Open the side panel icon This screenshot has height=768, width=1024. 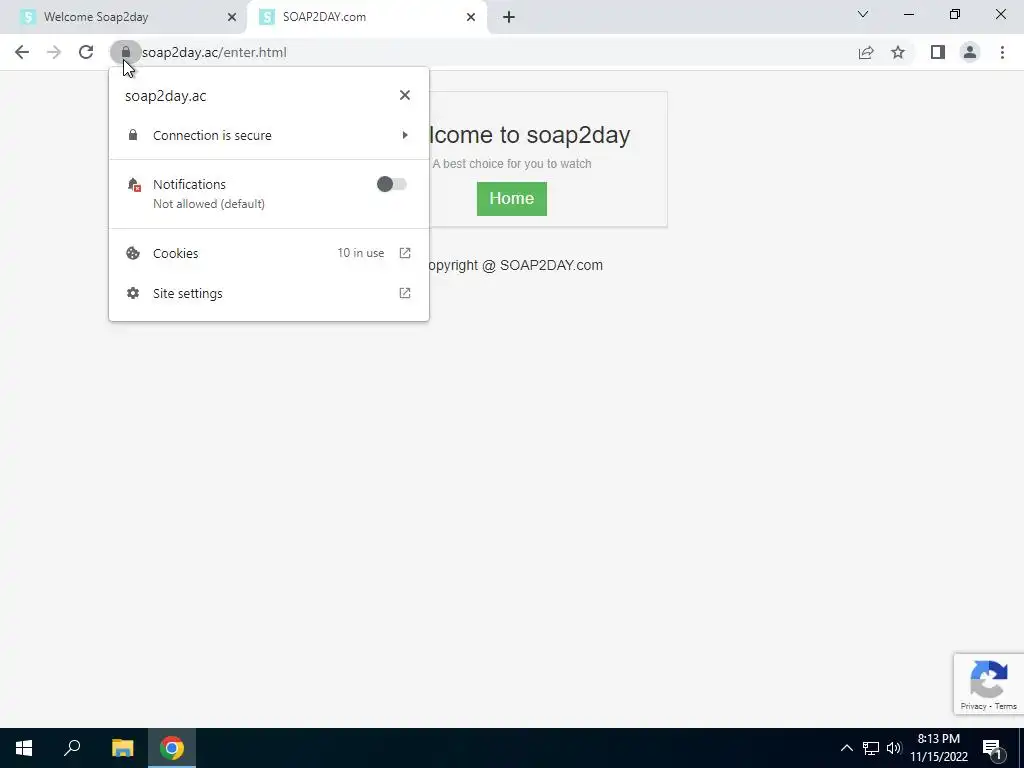(938, 52)
